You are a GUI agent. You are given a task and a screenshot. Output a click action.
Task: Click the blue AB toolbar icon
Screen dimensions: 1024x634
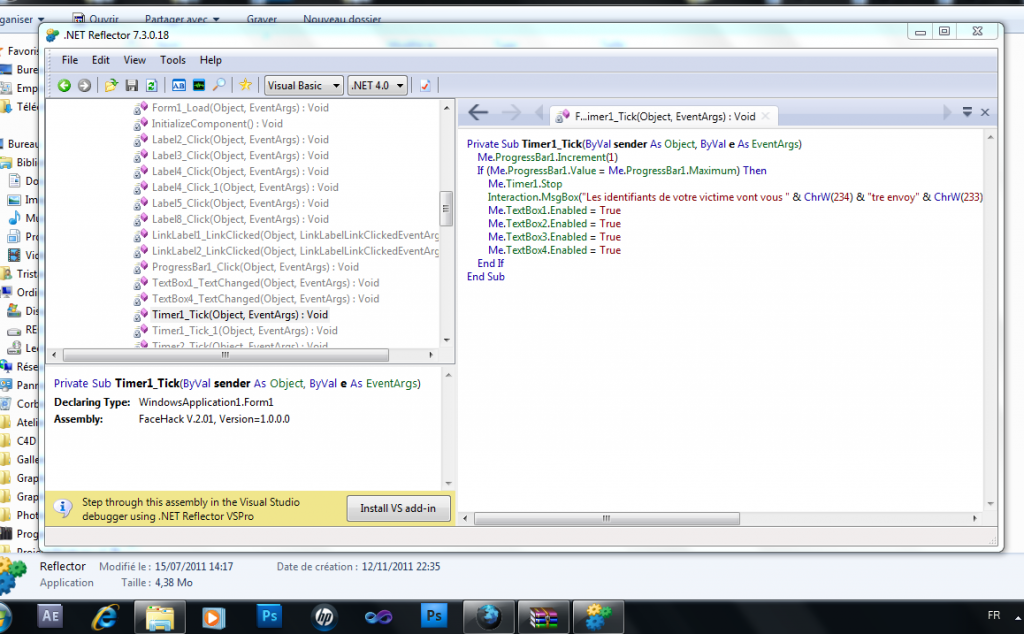[x=178, y=86]
